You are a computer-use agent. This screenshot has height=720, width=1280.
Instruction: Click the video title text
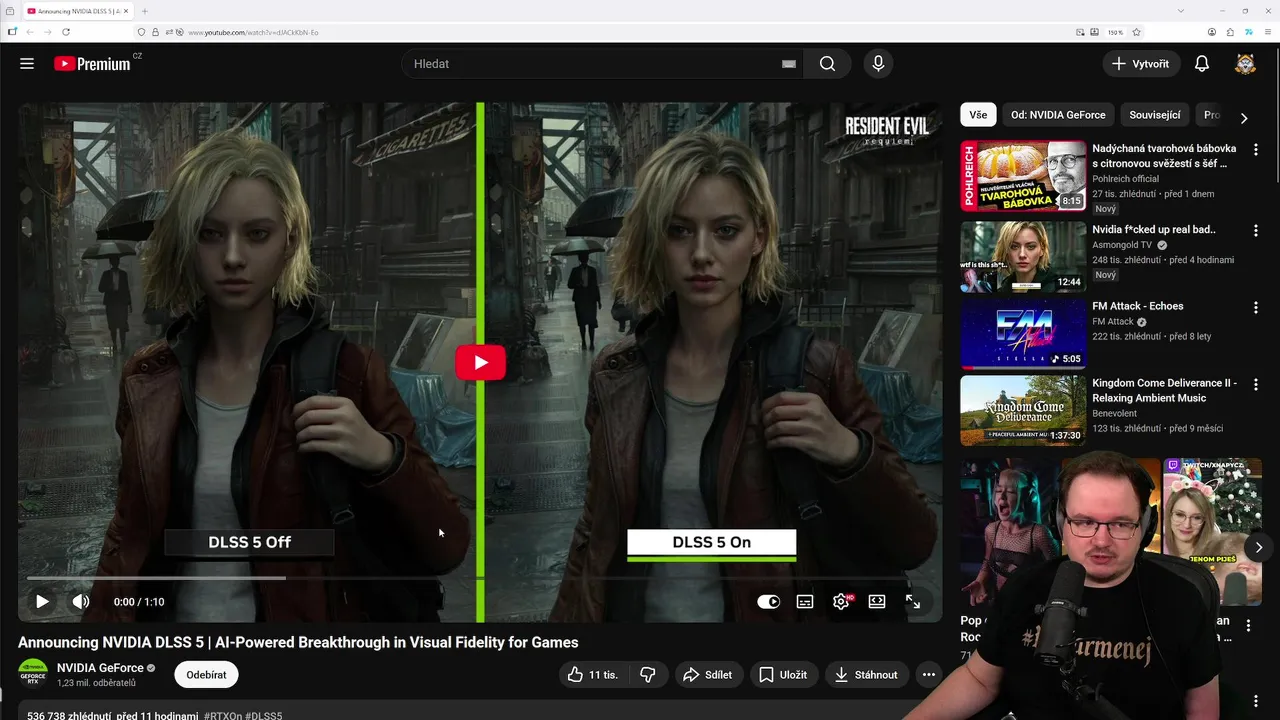point(298,642)
